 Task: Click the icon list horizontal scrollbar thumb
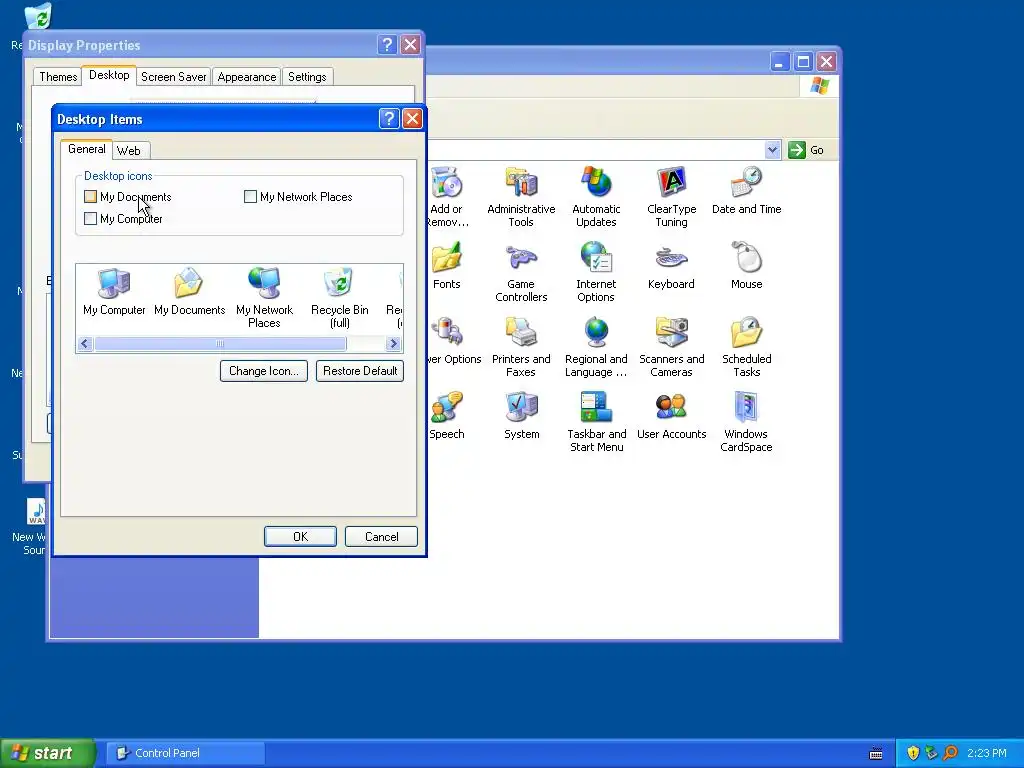click(220, 344)
